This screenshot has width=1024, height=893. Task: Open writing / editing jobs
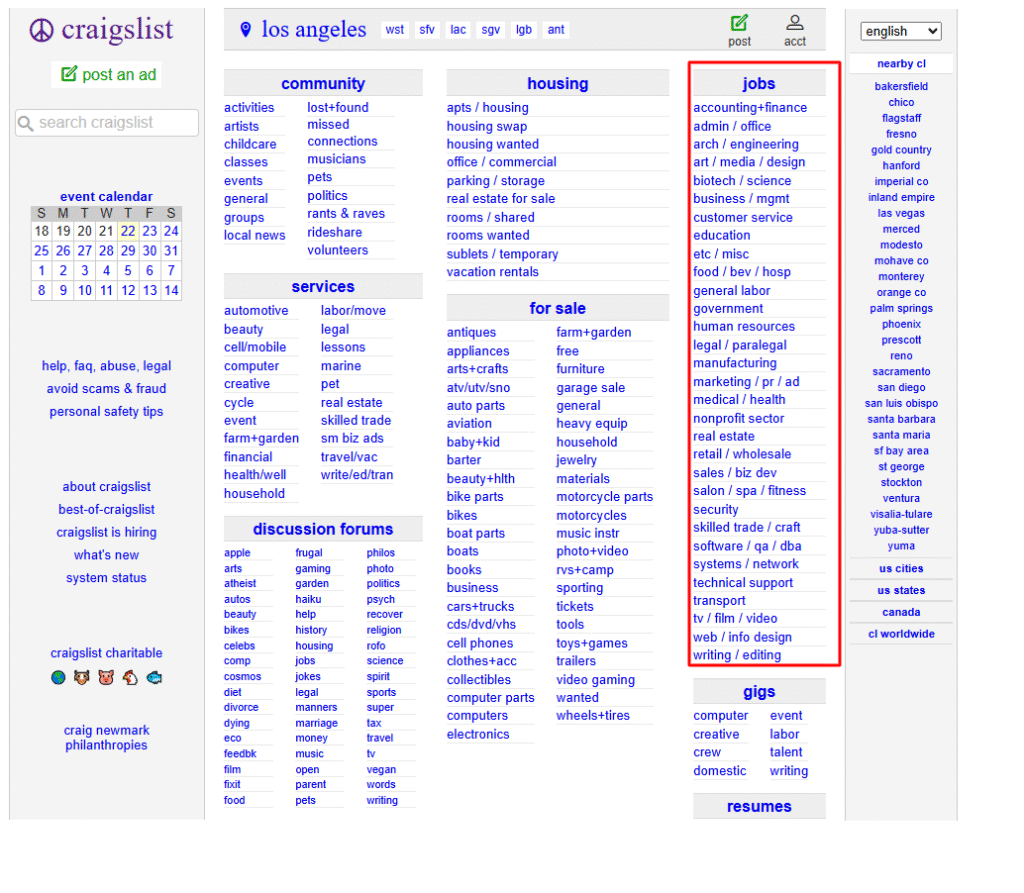tap(737, 655)
